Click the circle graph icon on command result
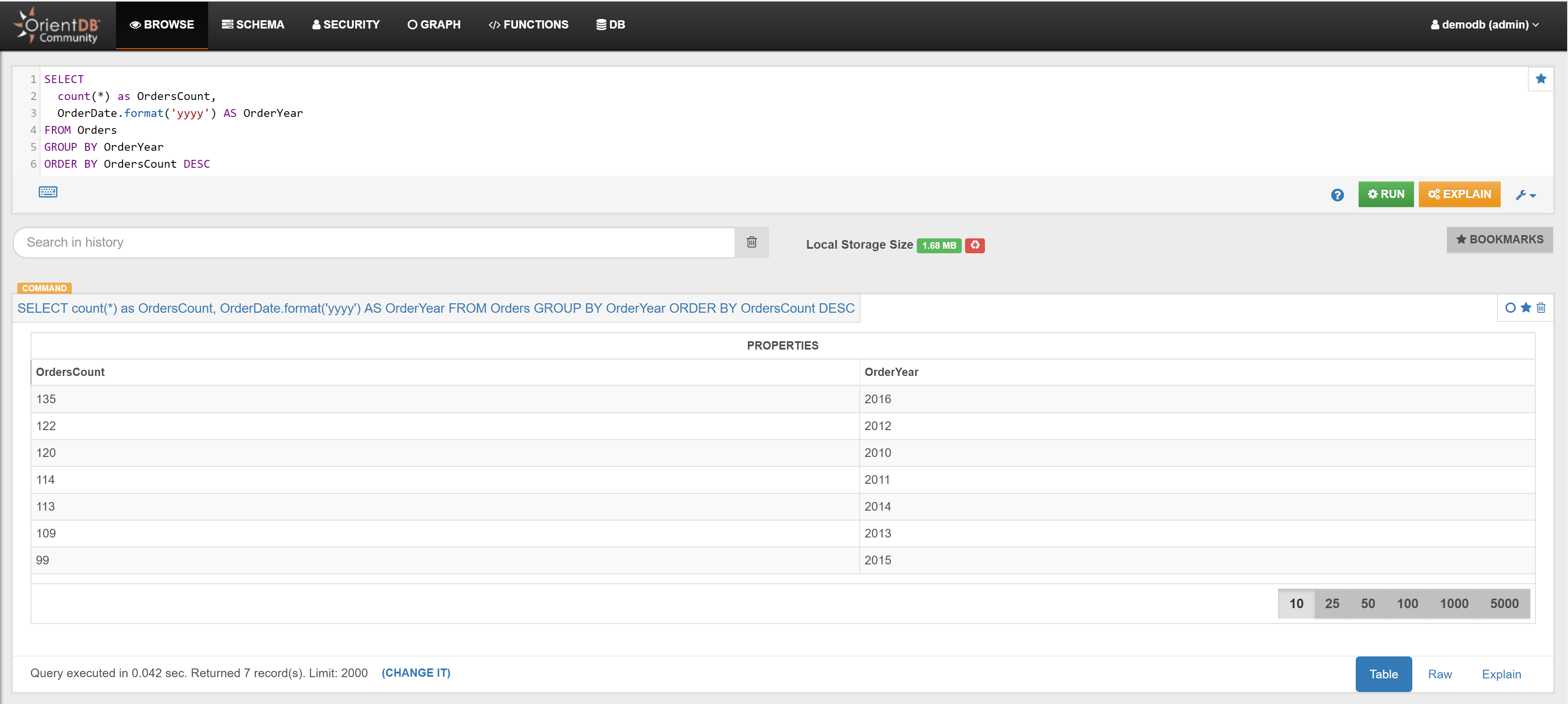 click(1510, 307)
